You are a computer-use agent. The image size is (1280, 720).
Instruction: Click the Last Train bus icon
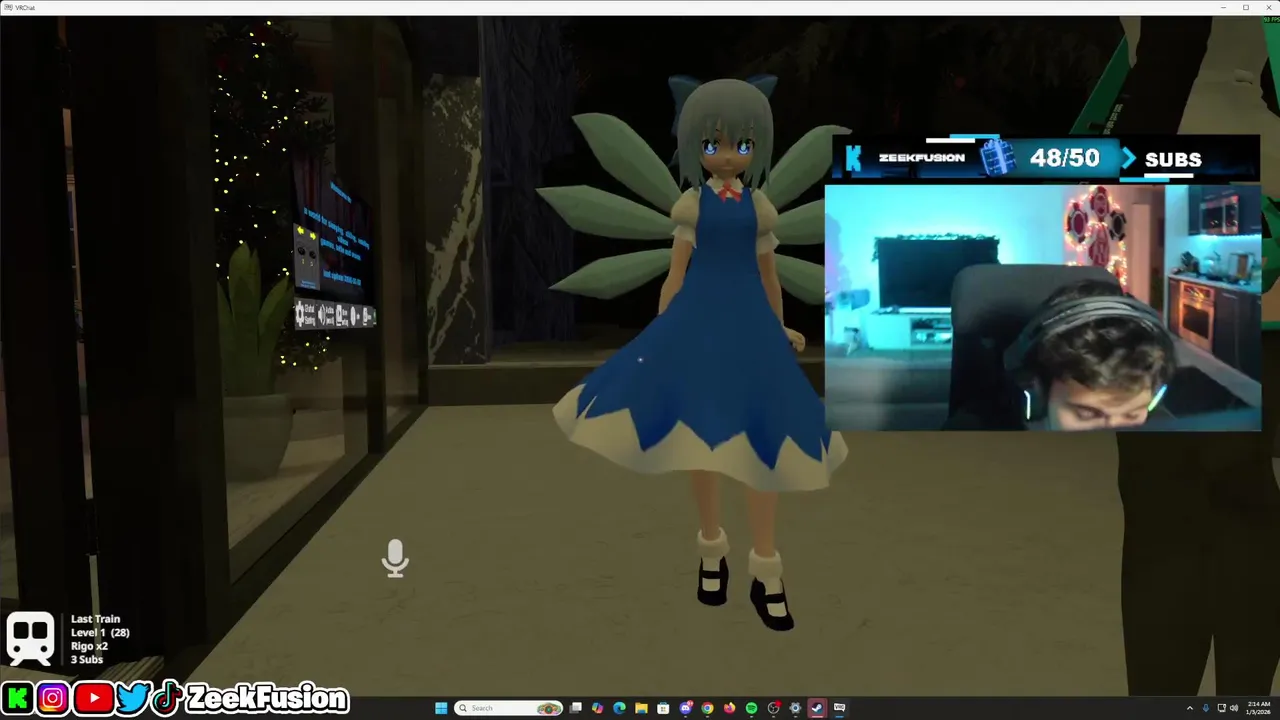tap(30, 638)
